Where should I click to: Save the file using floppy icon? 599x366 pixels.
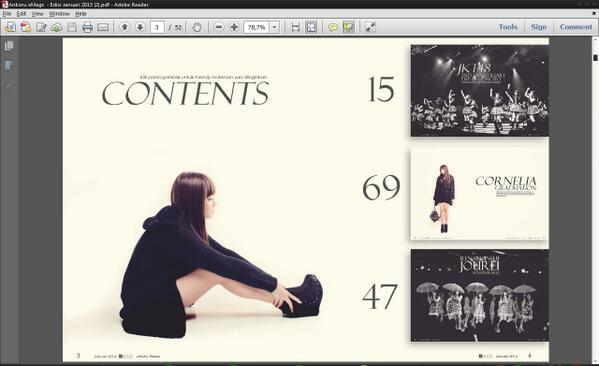pyautogui.click(x=72, y=27)
